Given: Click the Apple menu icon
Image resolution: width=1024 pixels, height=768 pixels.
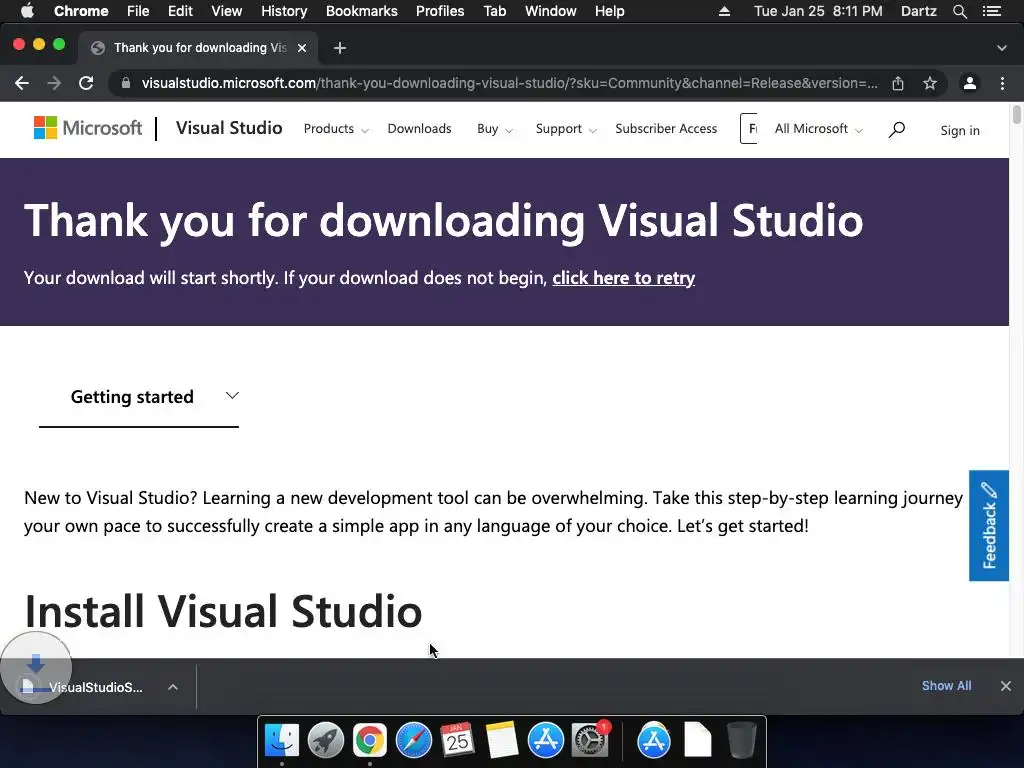Looking at the screenshot, I should [x=27, y=11].
